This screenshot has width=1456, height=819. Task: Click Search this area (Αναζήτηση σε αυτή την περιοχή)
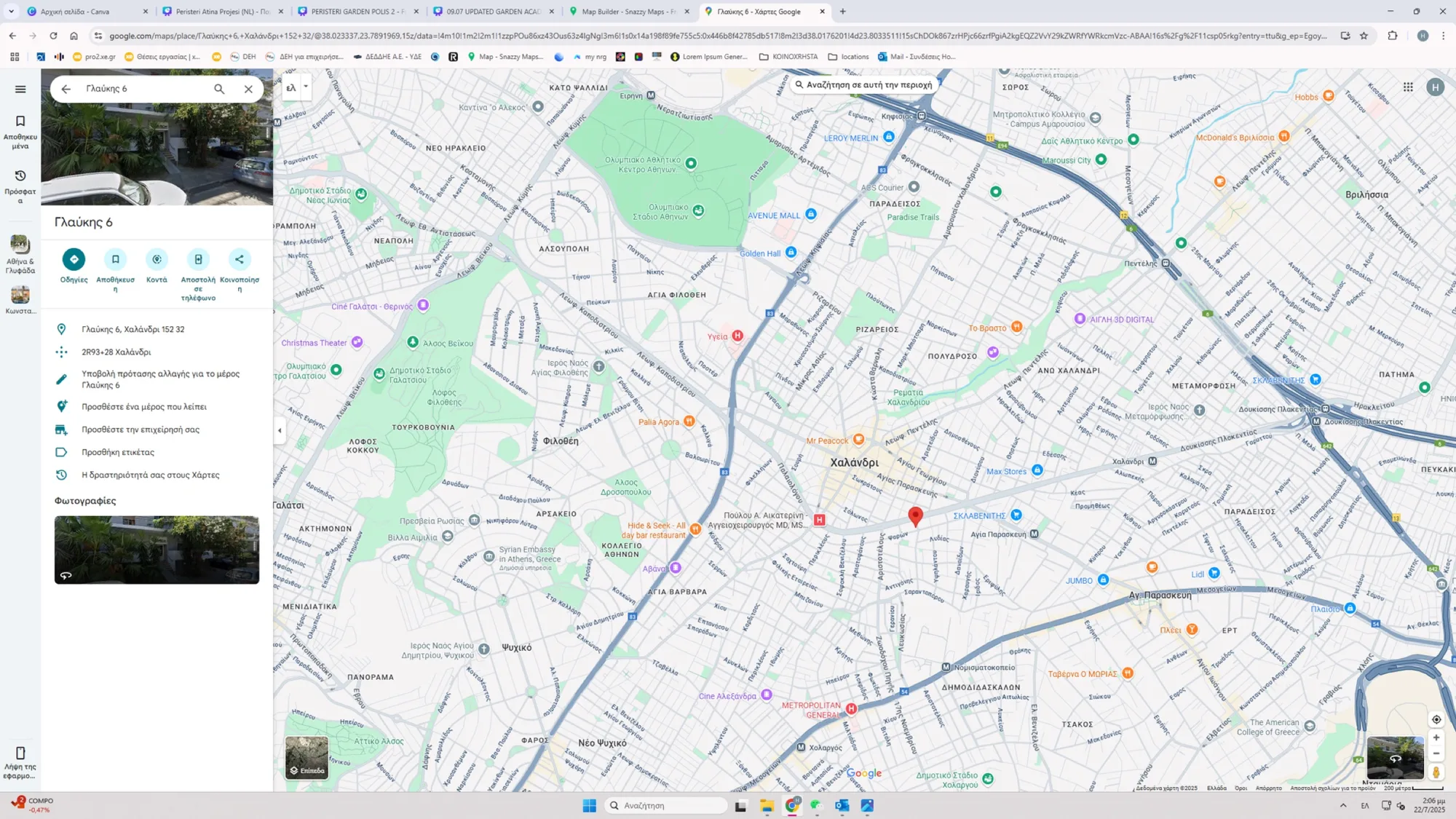click(863, 84)
